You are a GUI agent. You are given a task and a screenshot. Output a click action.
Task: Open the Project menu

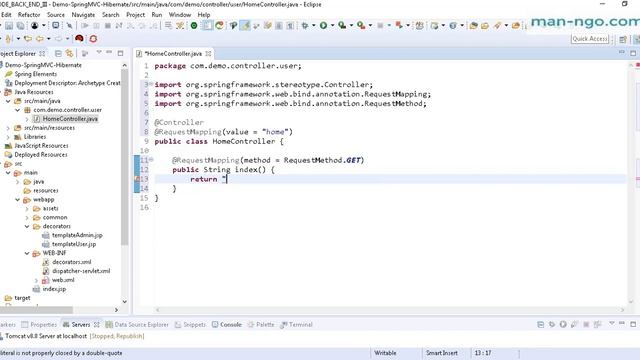coord(136,15)
